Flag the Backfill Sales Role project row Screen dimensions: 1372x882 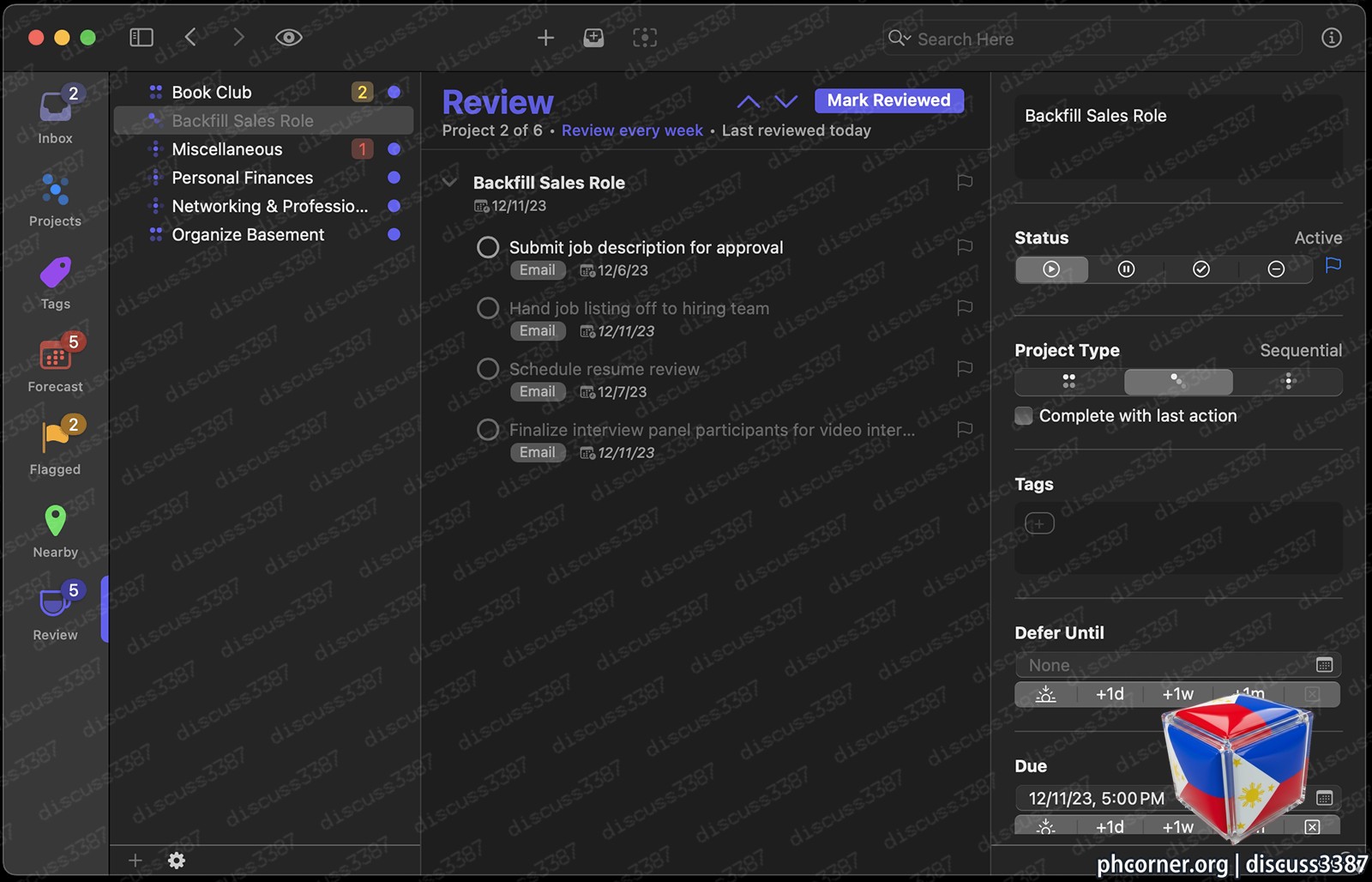pyautogui.click(x=965, y=182)
